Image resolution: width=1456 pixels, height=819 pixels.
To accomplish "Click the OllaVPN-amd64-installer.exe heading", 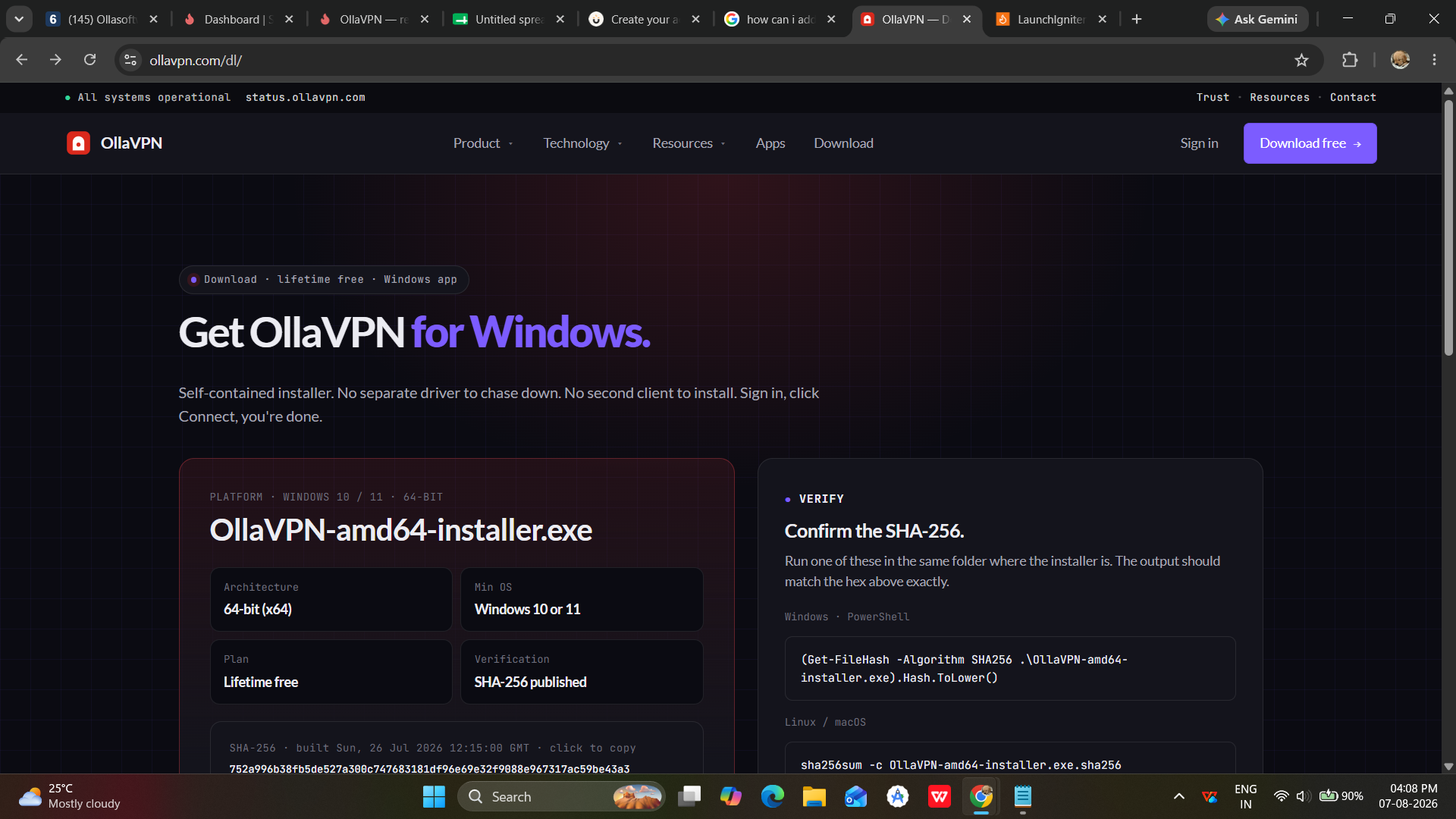I will tap(400, 530).
